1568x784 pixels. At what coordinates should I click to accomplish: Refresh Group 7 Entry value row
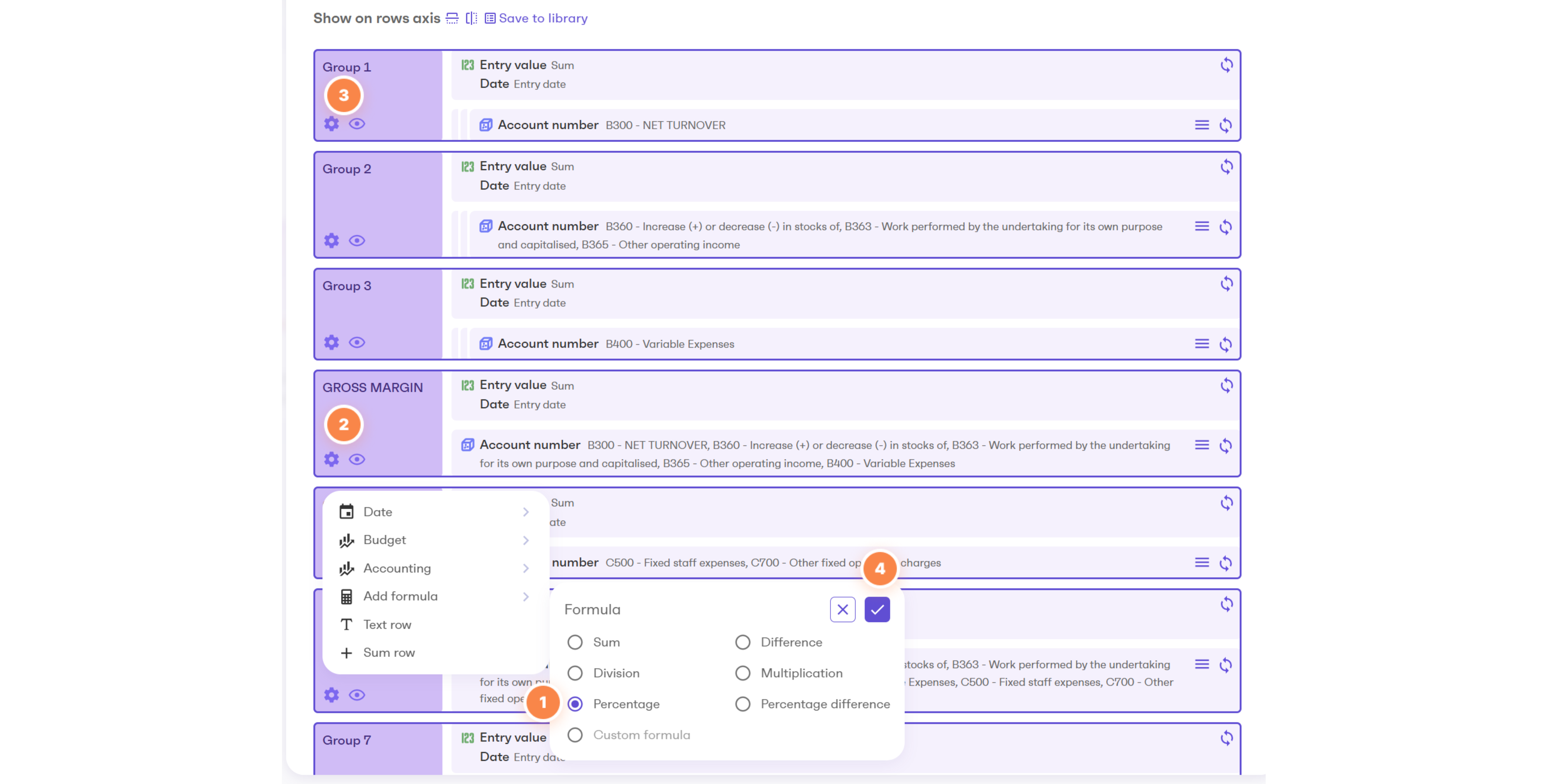click(x=1227, y=738)
